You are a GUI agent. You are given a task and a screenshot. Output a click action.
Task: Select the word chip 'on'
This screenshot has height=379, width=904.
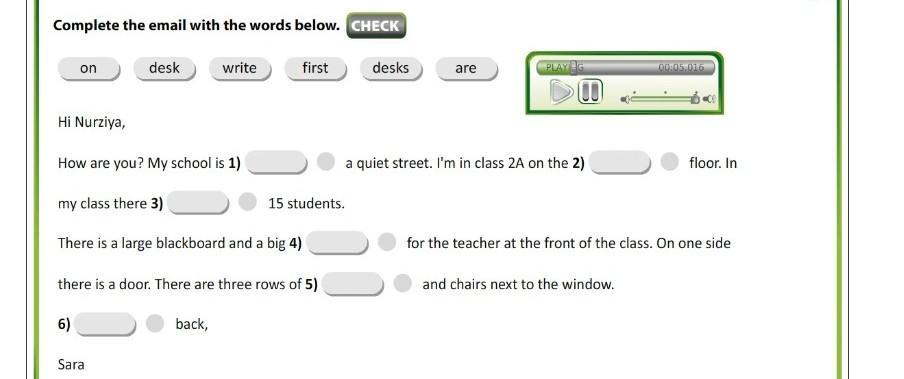point(89,69)
